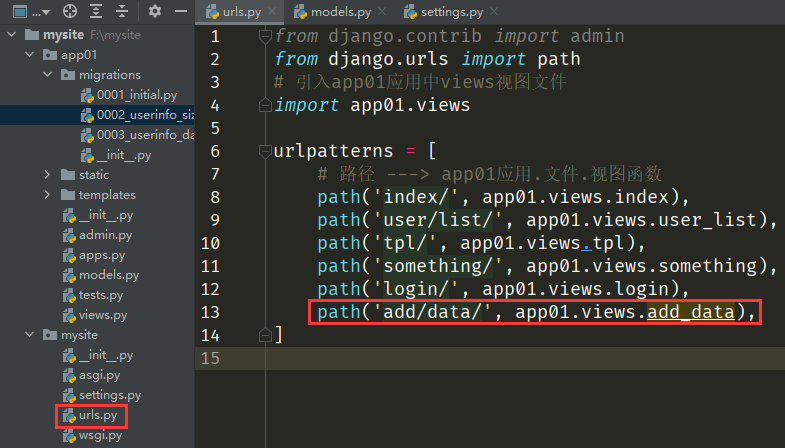Collapse the mysite root project folder
The height and width of the screenshot is (448, 785).
[x=12, y=35]
